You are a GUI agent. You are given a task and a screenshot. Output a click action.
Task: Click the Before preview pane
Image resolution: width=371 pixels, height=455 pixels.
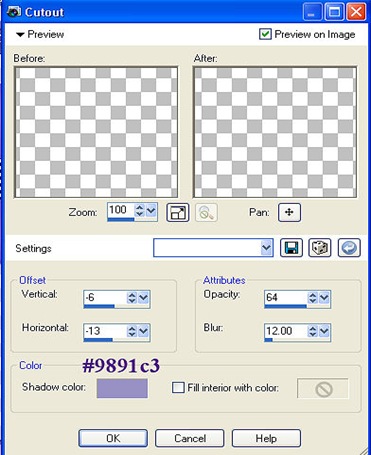96,132
